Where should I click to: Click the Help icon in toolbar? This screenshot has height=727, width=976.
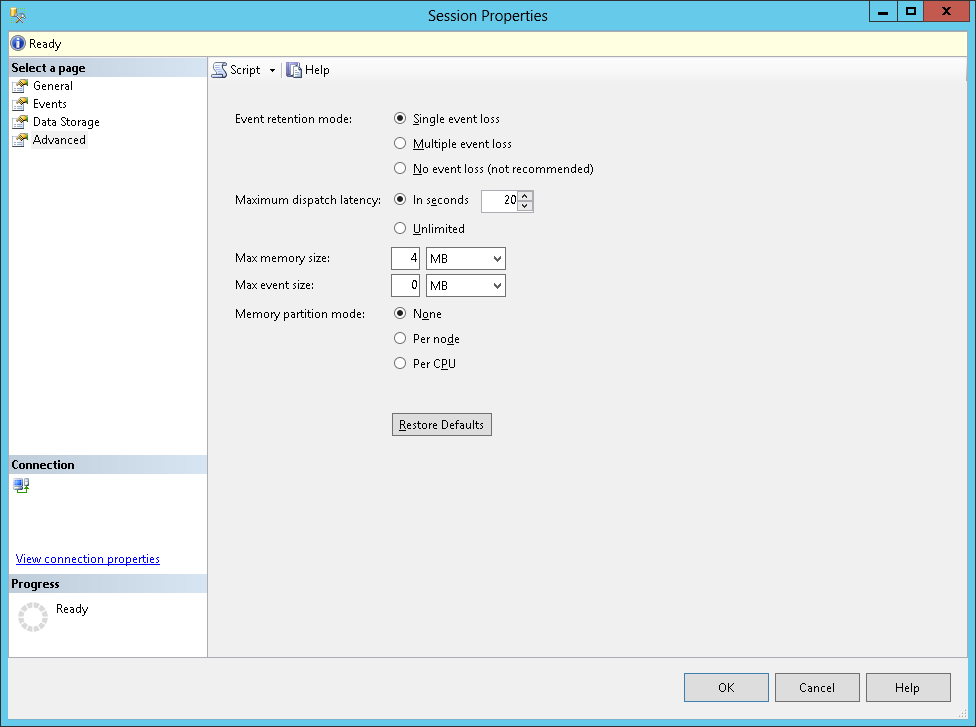point(294,70)
